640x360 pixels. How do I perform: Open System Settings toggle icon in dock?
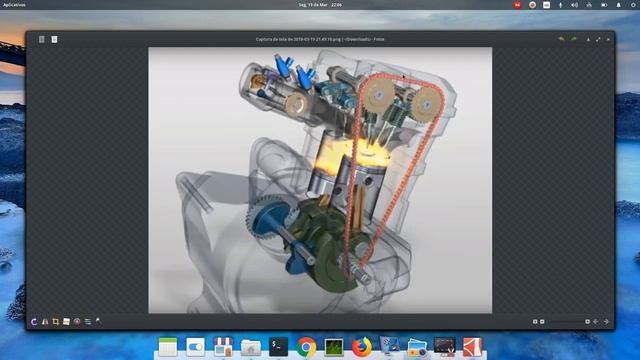tap(196, 347)
